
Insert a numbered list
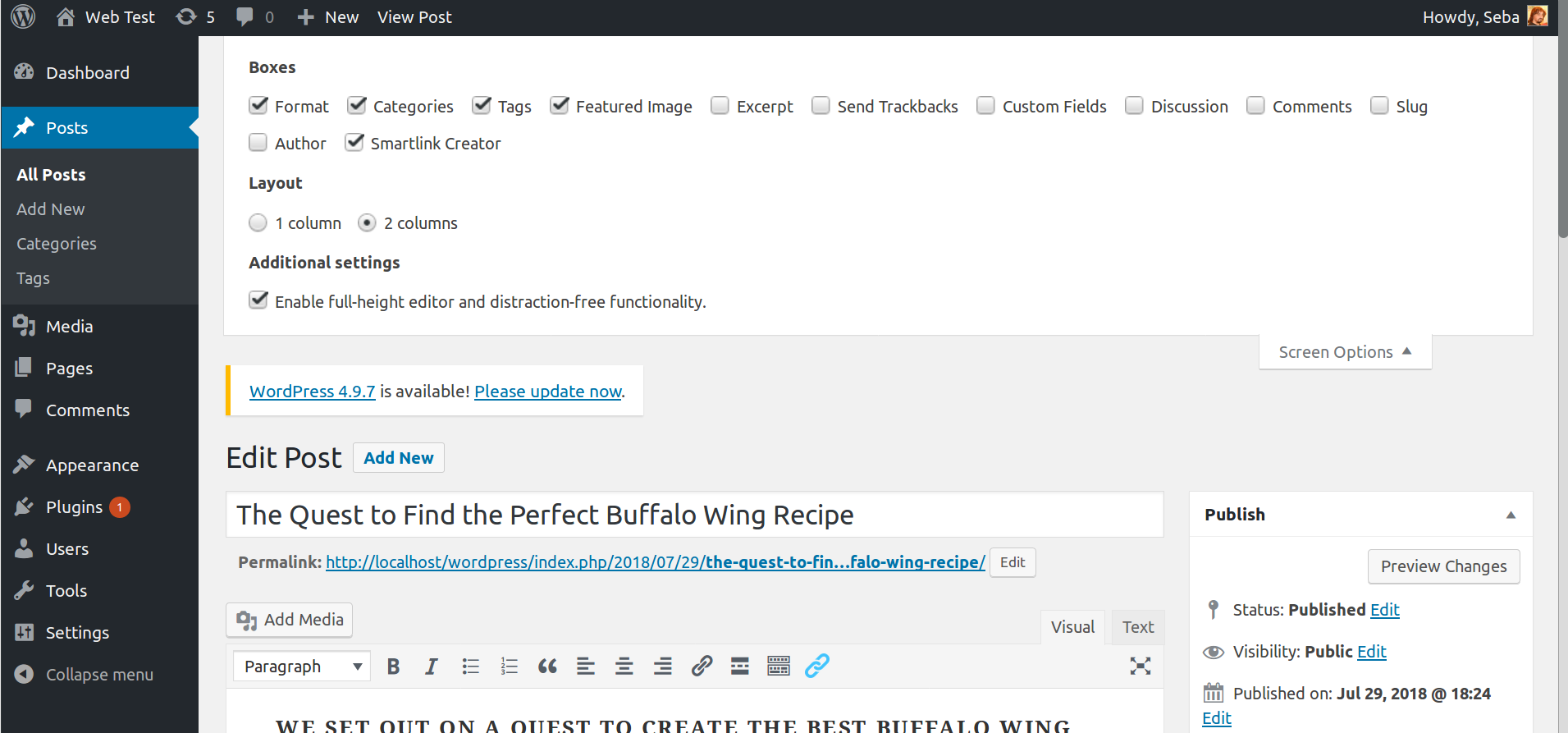click(x=509, y=666)
